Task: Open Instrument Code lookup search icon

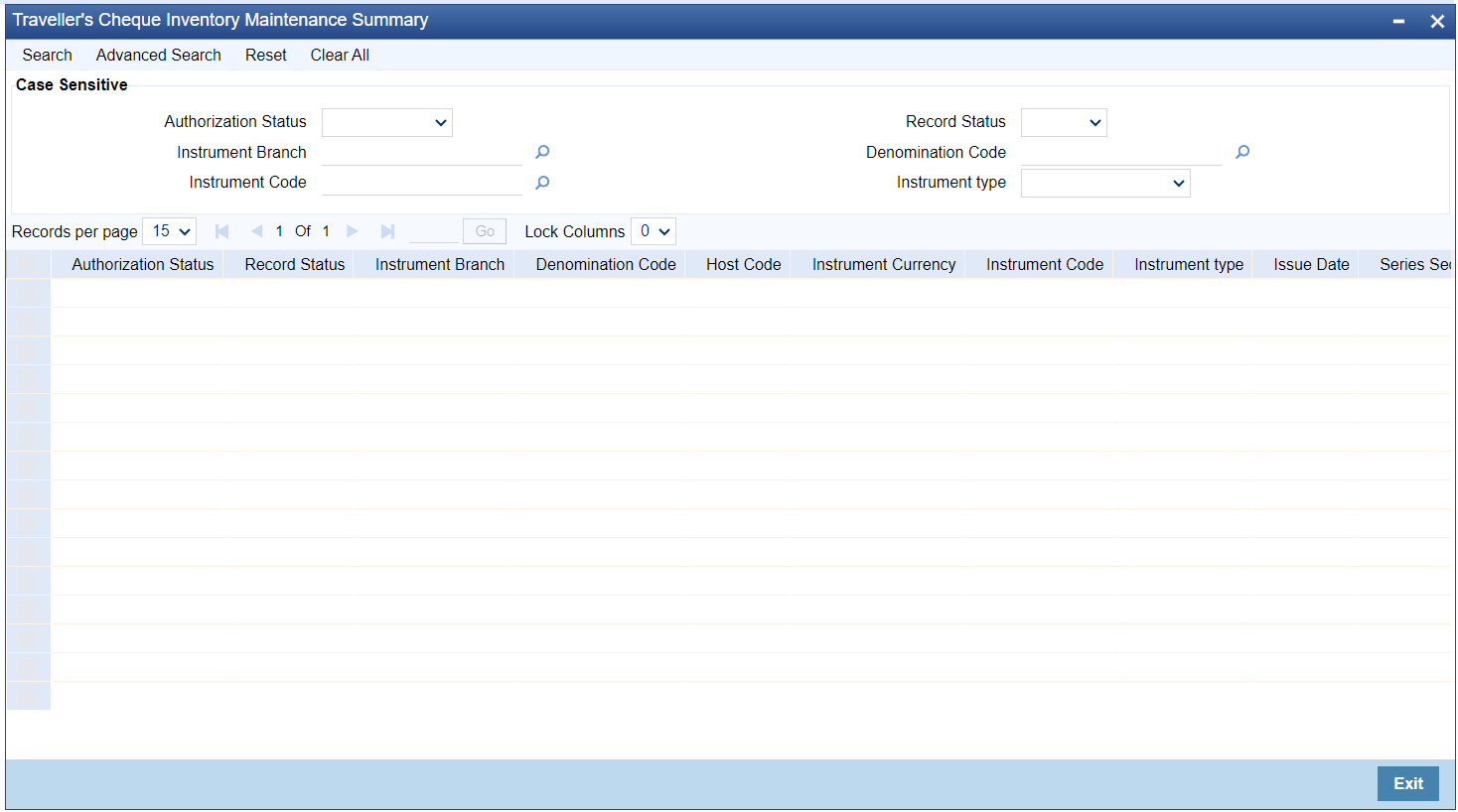Action: (542, 183)
